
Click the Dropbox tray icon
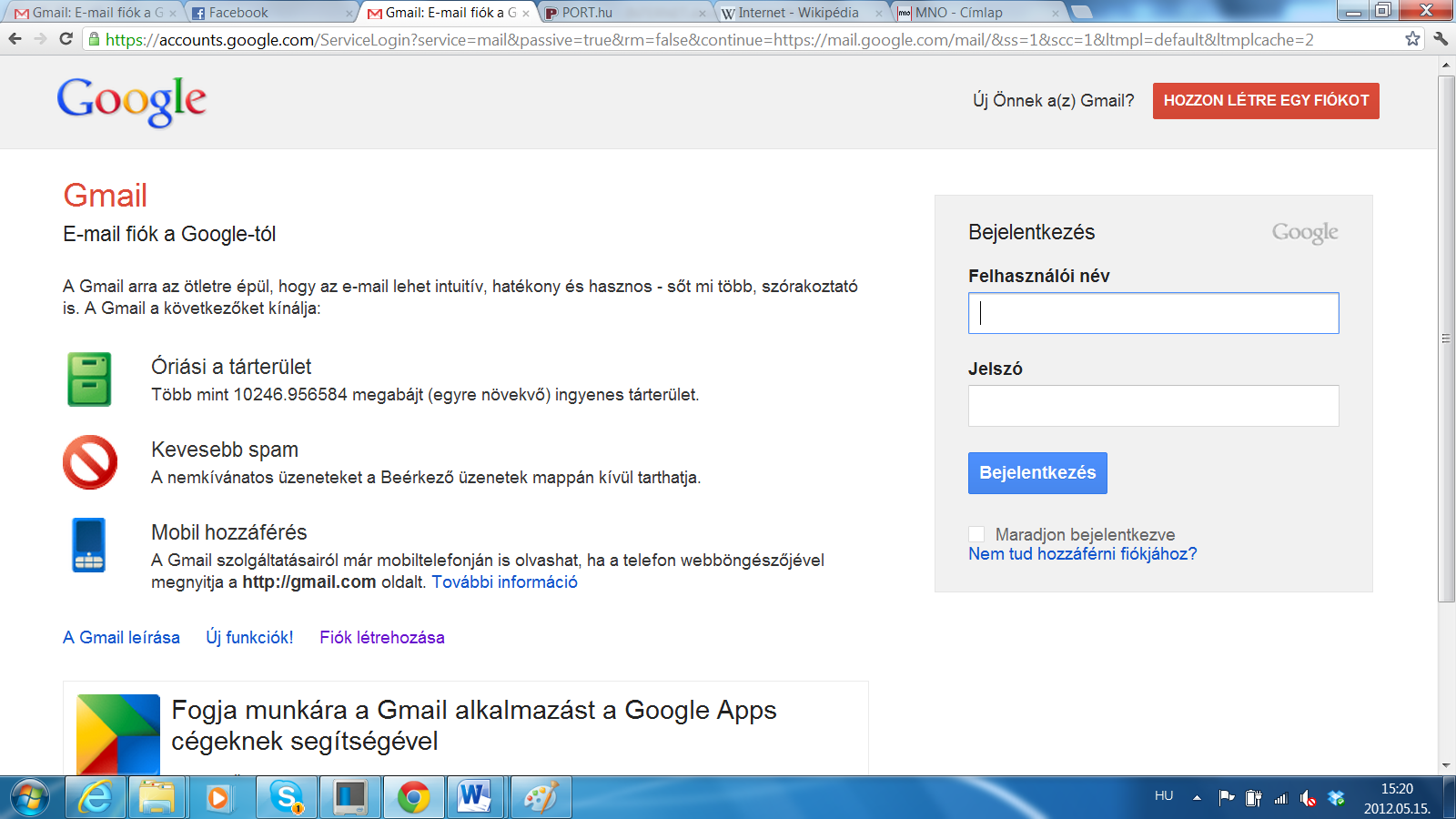(x=1336, y=798)
